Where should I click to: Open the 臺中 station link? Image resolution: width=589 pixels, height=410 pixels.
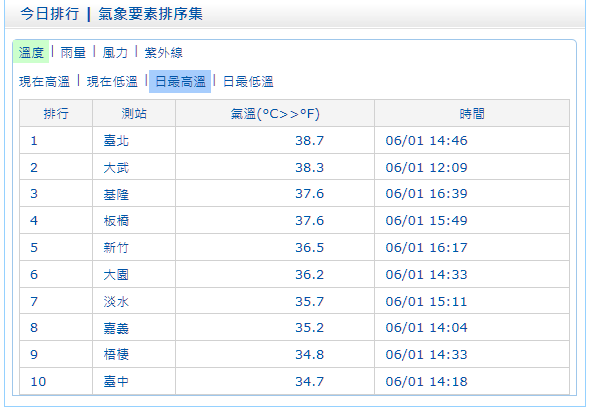coord(116,382)
